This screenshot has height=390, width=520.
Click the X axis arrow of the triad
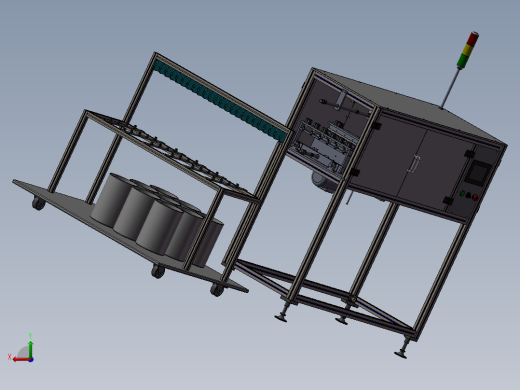coord(21,359)
